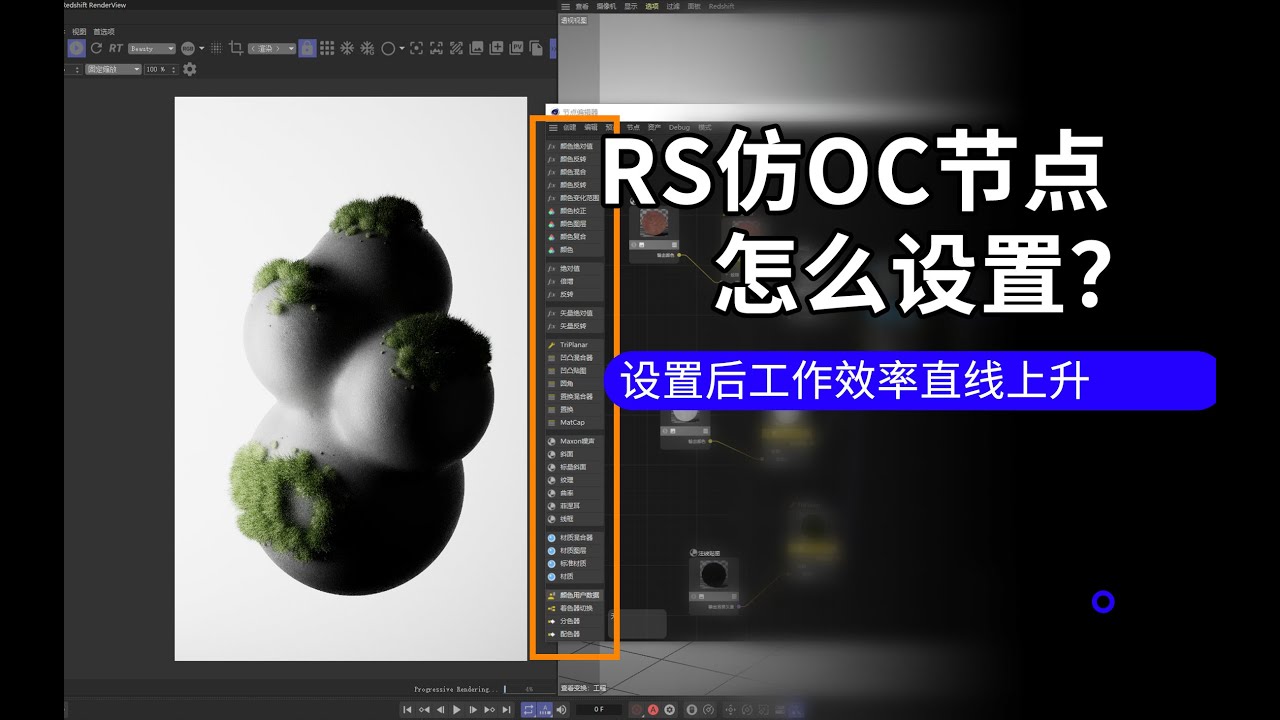The width and height of the screenshot is (1280, 720).
Task: Refresh the Redshift render
Action: (x=97, y=48)
